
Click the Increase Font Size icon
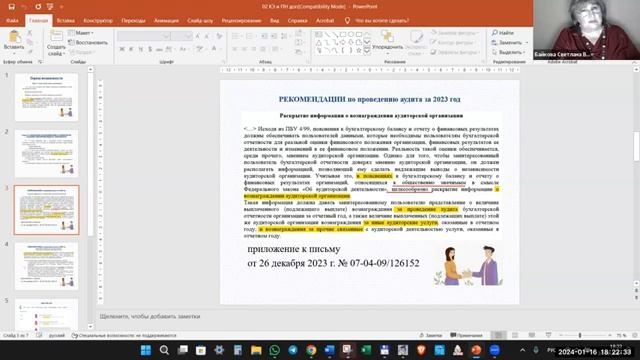pos(198,36)
